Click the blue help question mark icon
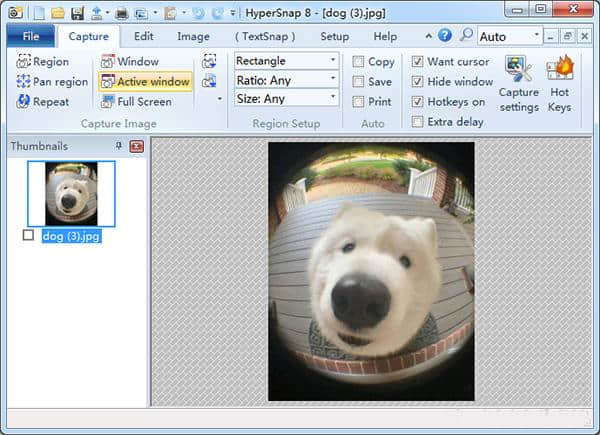Viewport: 600px width, 435px height. tap(444, 36)
